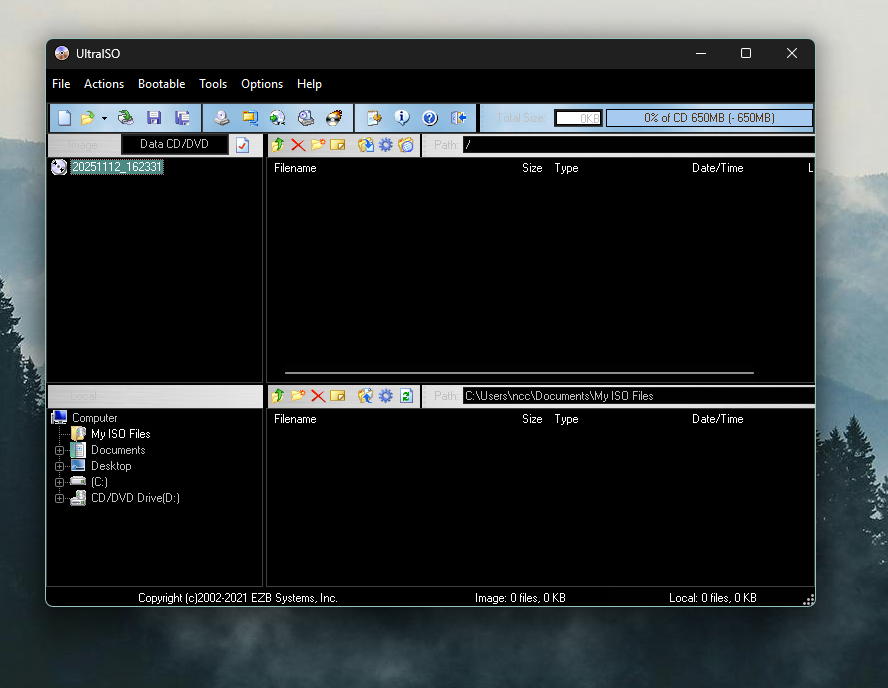Open the Actions menu
The image size is (888, 688).
[104, 84]
